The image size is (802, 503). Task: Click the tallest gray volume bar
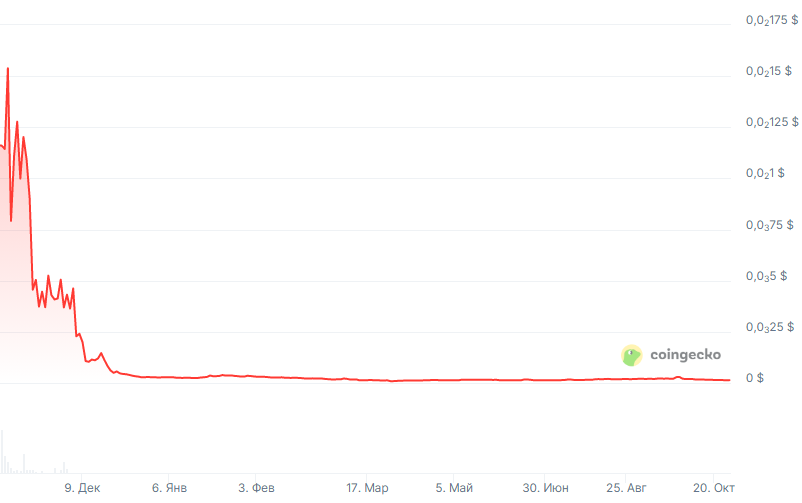[2, 452]
